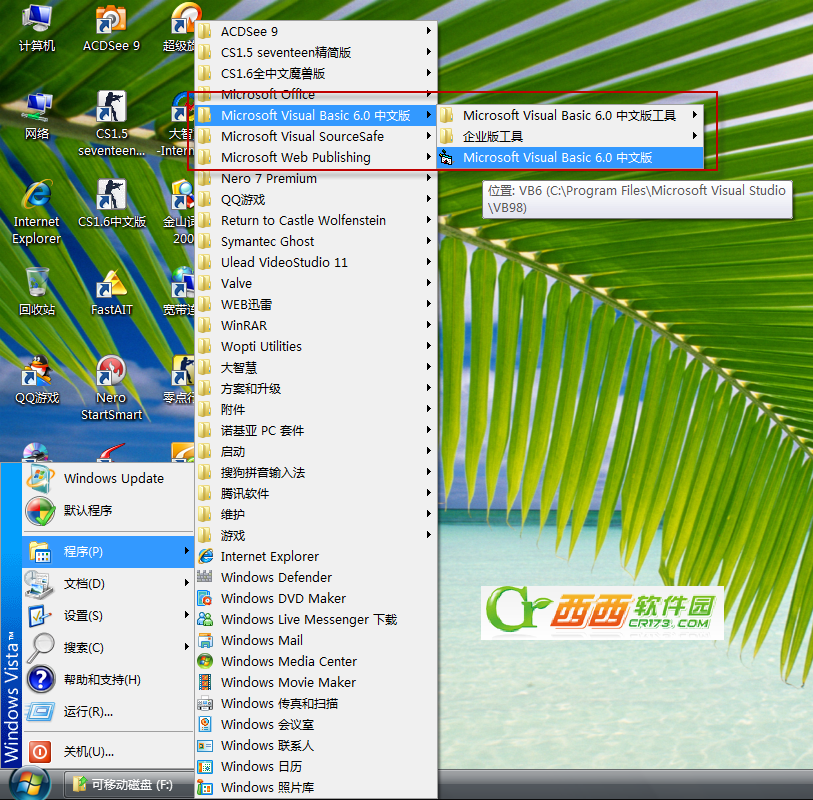The height and width of the screenshot is (800, 813).
Task: Launch Windows Mail
Action: (x=316, y=640)
